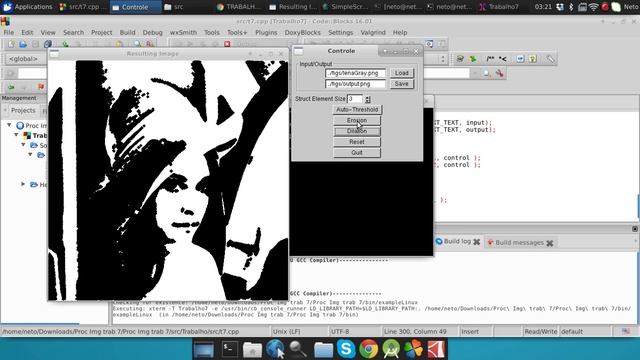The image size is (640, 360).
Task: Open Google Chrome from the dock
Action: point(369,349)
